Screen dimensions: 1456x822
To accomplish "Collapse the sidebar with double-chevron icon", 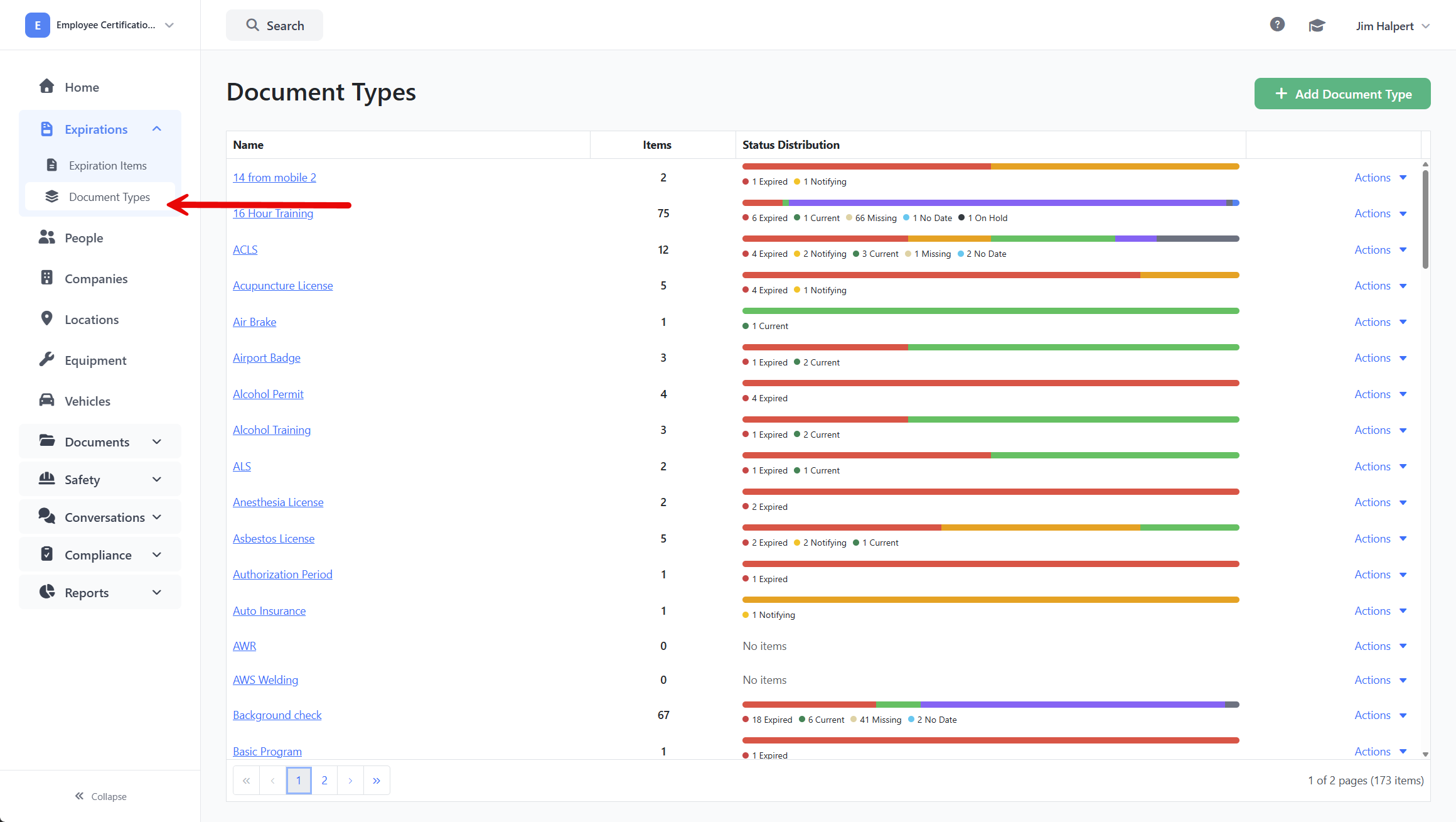I will pyautogui.click(x=80, y=796).
